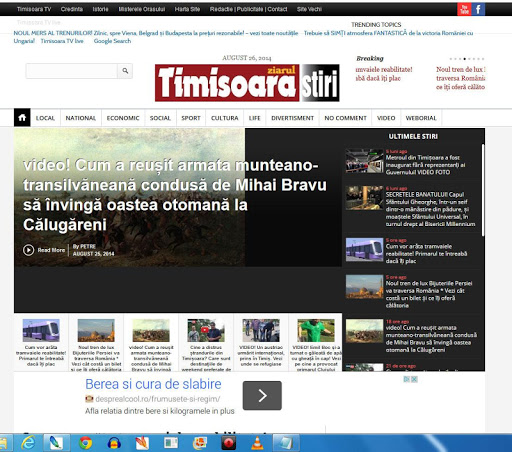Launch VLC media player from taskbar

[x=257, y=443]
